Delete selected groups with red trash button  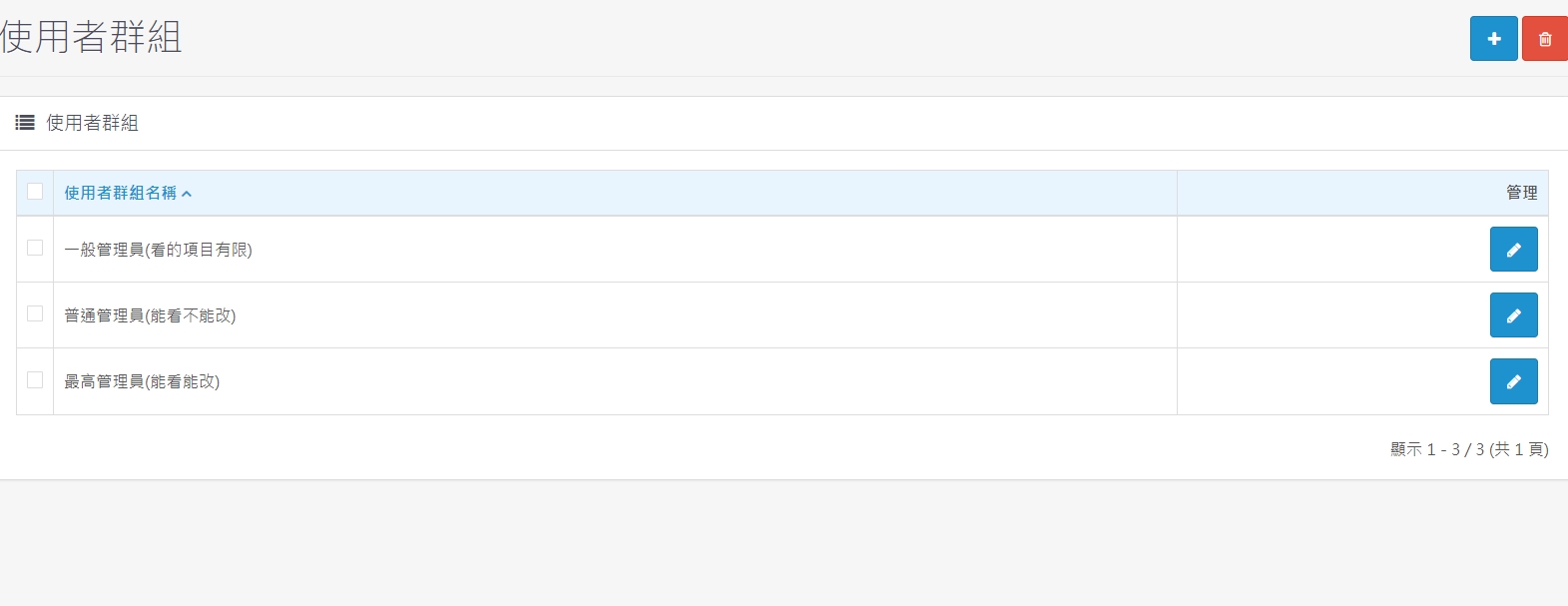1545,38
